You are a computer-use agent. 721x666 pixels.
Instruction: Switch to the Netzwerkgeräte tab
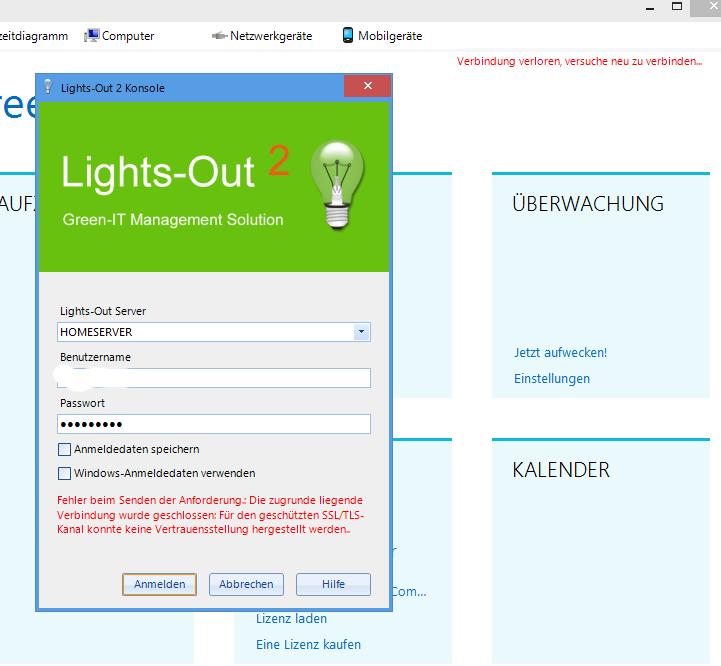pyautogui.click(x=262, y=35)
